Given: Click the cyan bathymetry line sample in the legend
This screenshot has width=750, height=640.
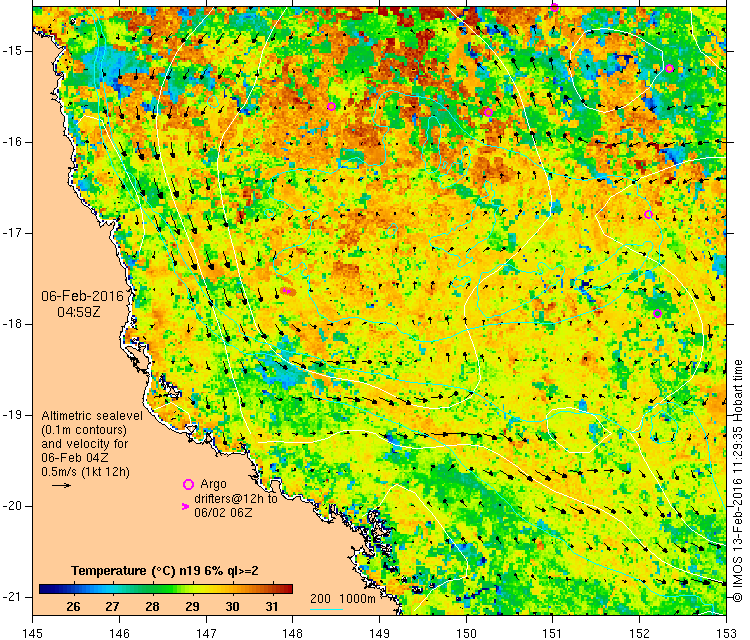Looking at the screenshot, I should click(326, 609).
